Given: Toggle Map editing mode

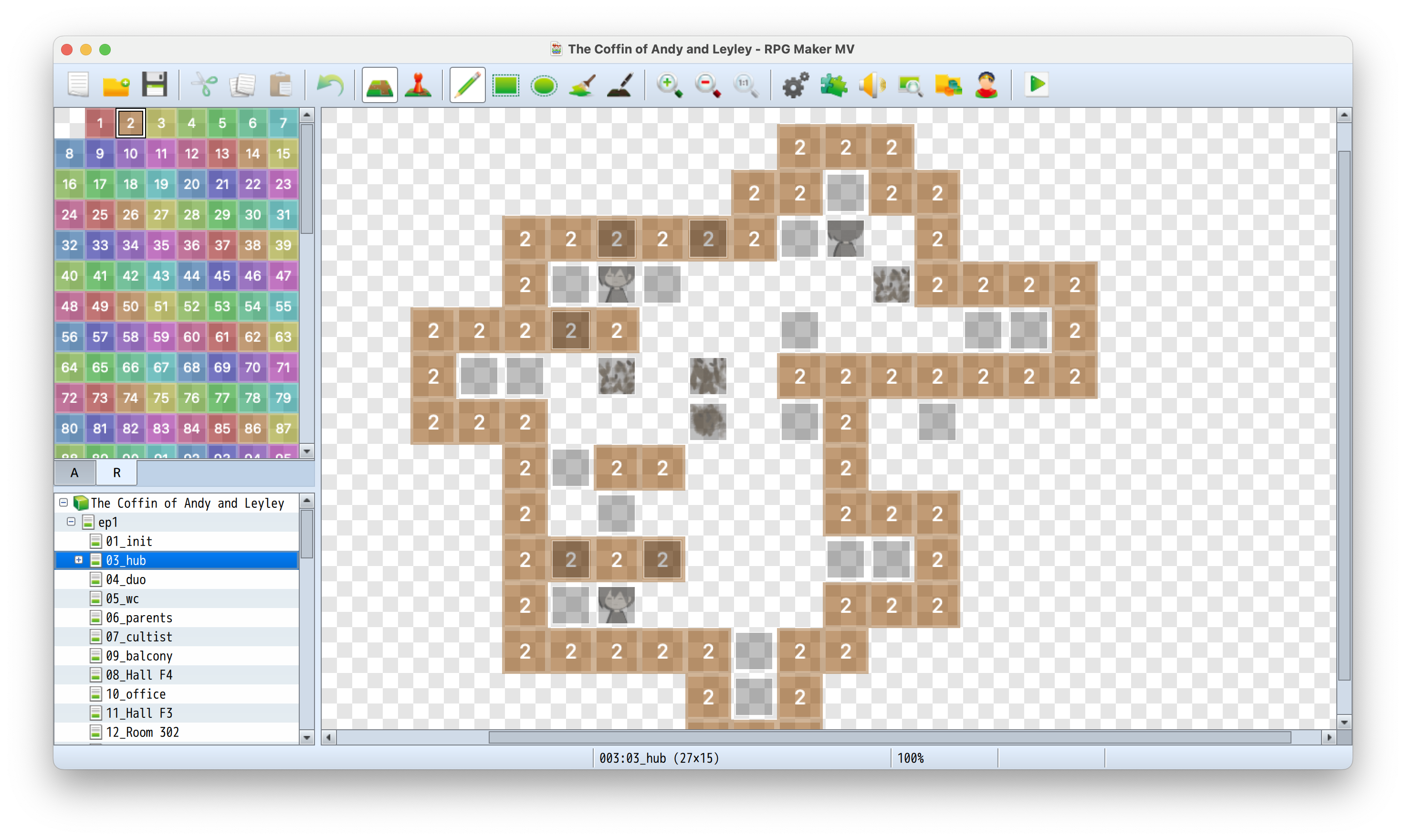Looking at the screenshot, I should (379, 85).
